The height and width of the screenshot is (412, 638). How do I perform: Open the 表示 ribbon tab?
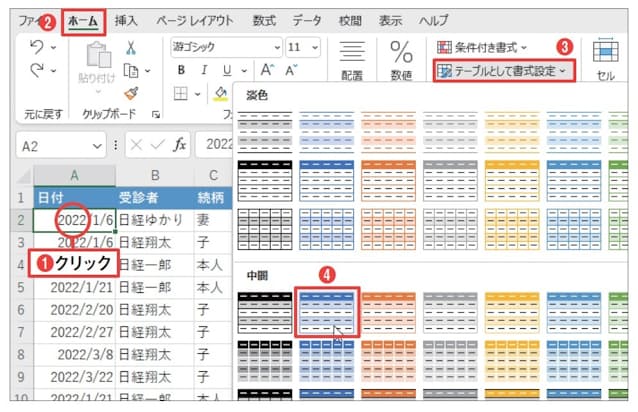click(390, 20)
